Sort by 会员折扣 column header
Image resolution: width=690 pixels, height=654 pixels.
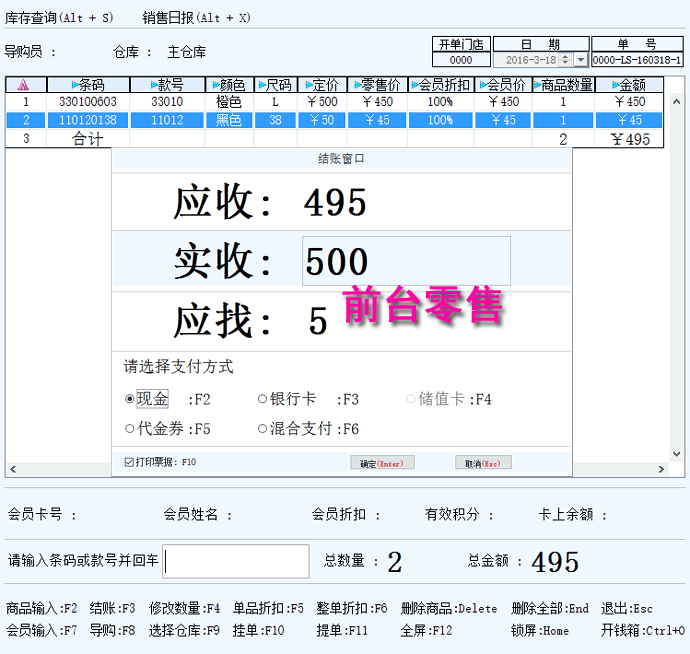click(440, 85)
